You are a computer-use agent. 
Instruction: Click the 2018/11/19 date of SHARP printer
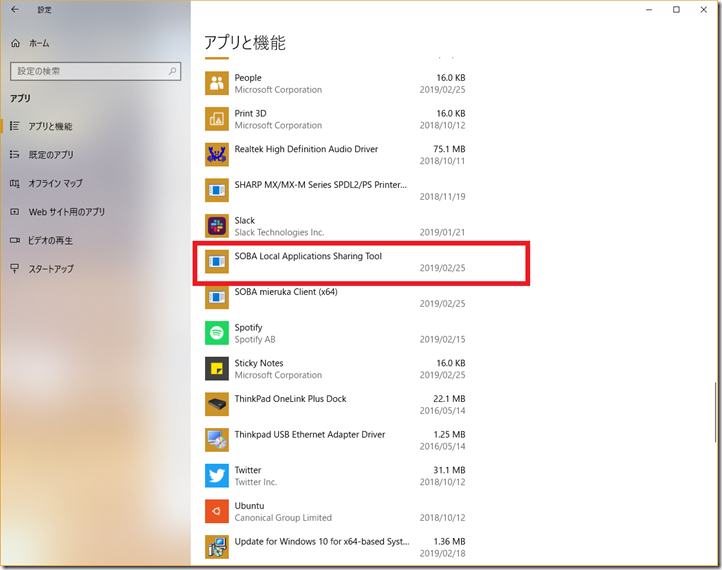(x=442, y=197)
